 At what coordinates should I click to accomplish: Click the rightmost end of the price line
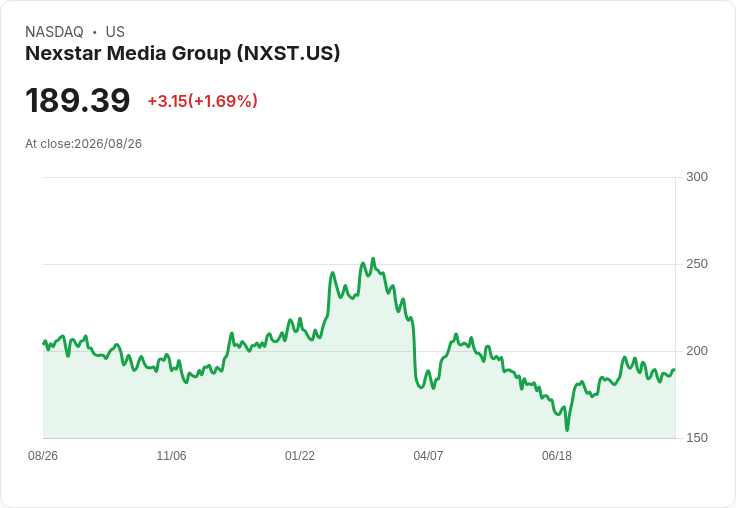click(674, 370)
